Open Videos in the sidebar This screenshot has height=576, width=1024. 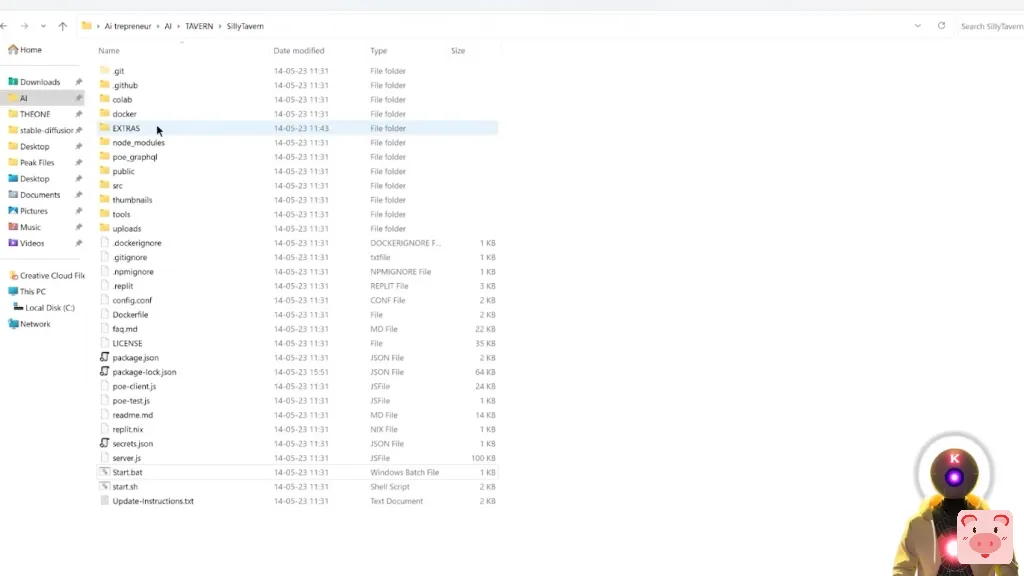[26, 243]
